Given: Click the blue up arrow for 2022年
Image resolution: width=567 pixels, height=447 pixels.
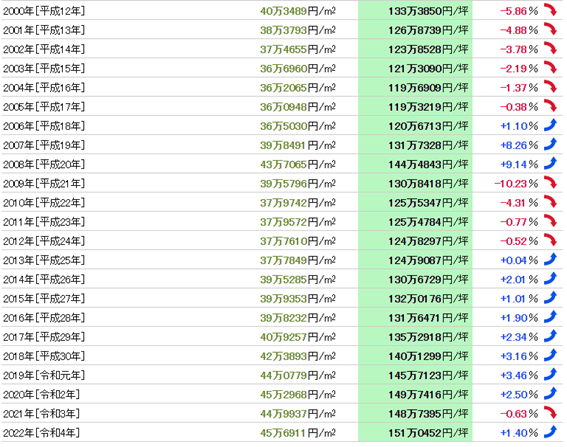Looking at the screenshot, I should click(550, 432).
